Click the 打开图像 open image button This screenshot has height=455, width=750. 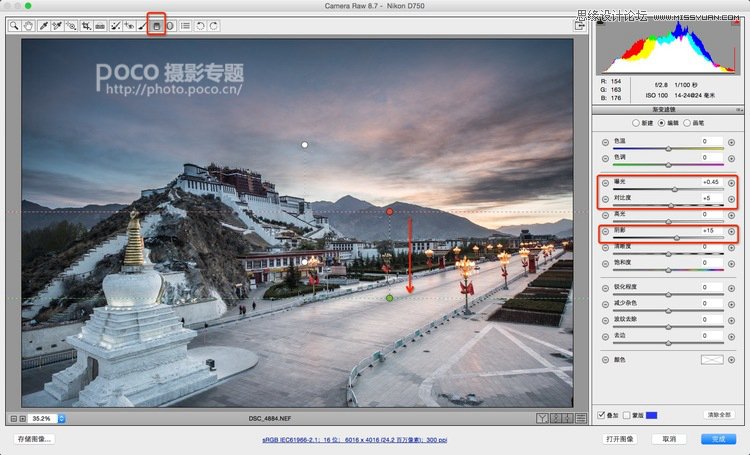coord(620,439)
